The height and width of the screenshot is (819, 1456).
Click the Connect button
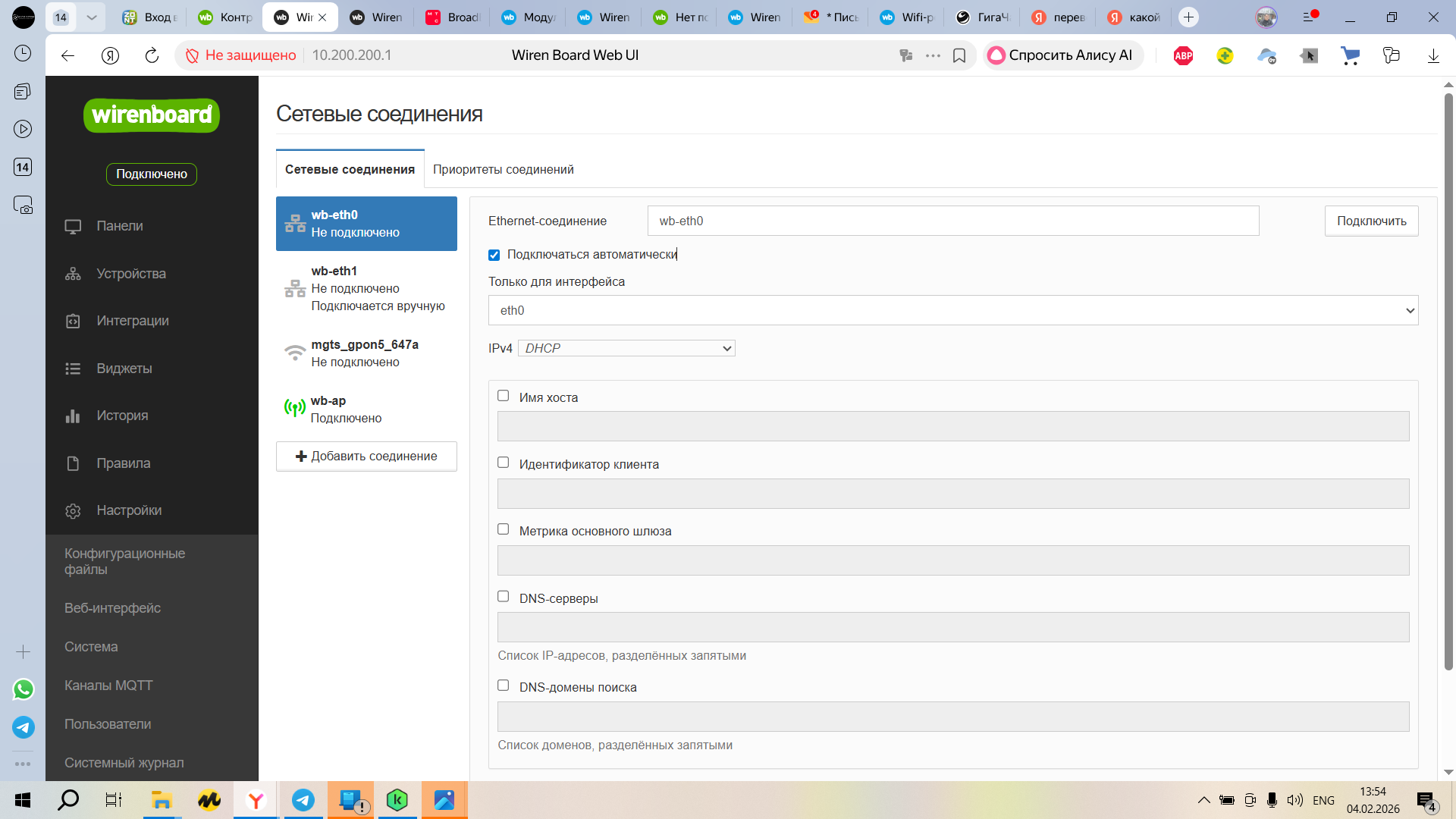[x=1370, y=221]
